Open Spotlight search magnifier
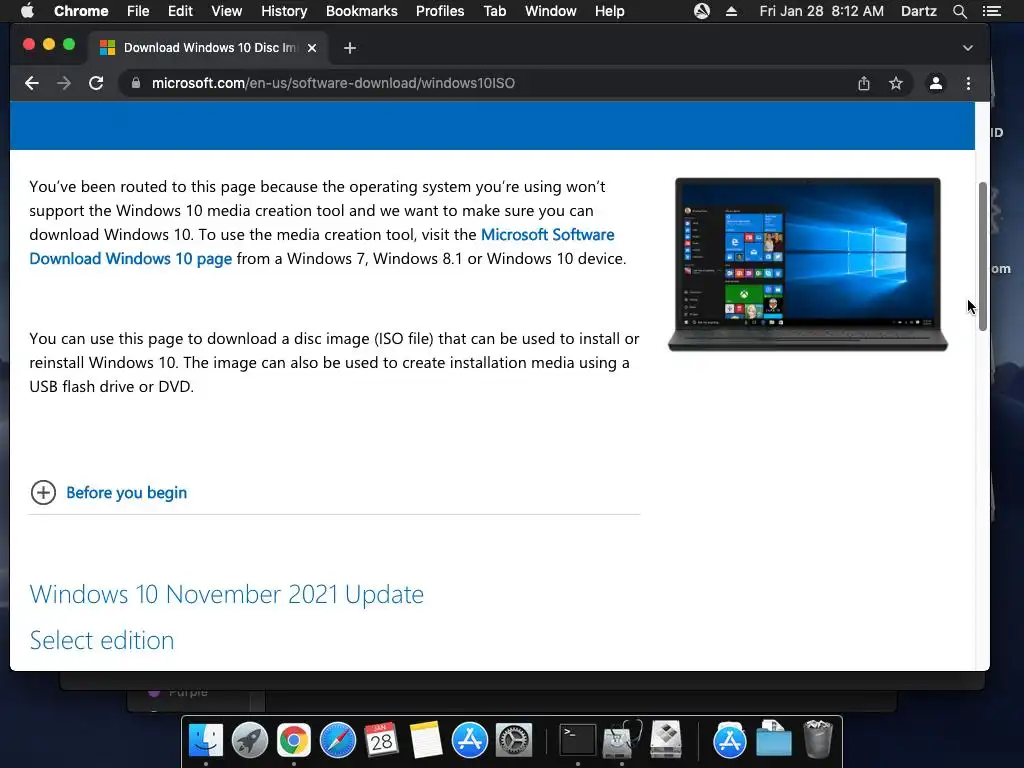The image size is (1024, 768). click(959, 11)
